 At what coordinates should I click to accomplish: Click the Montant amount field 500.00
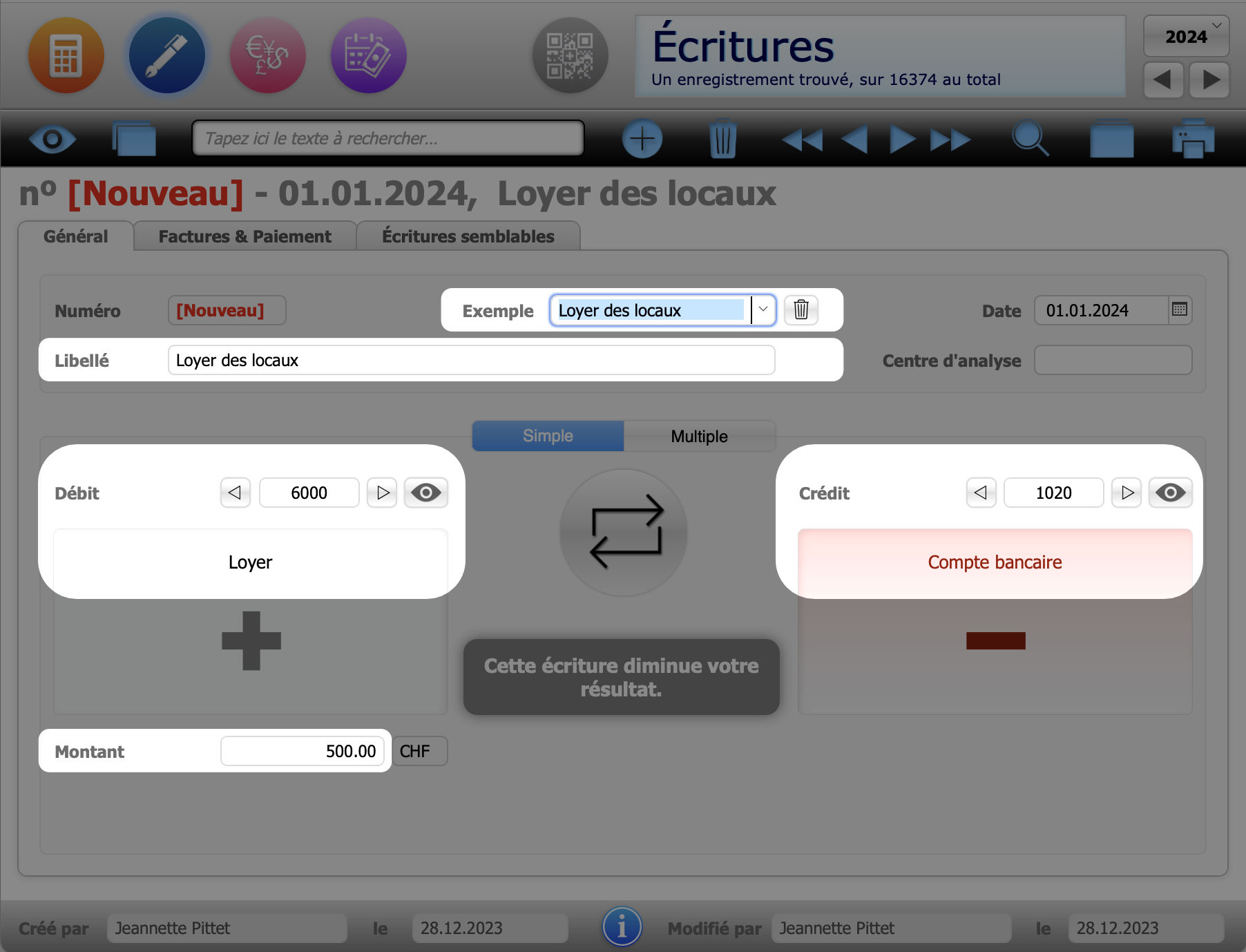click(303, 751)
